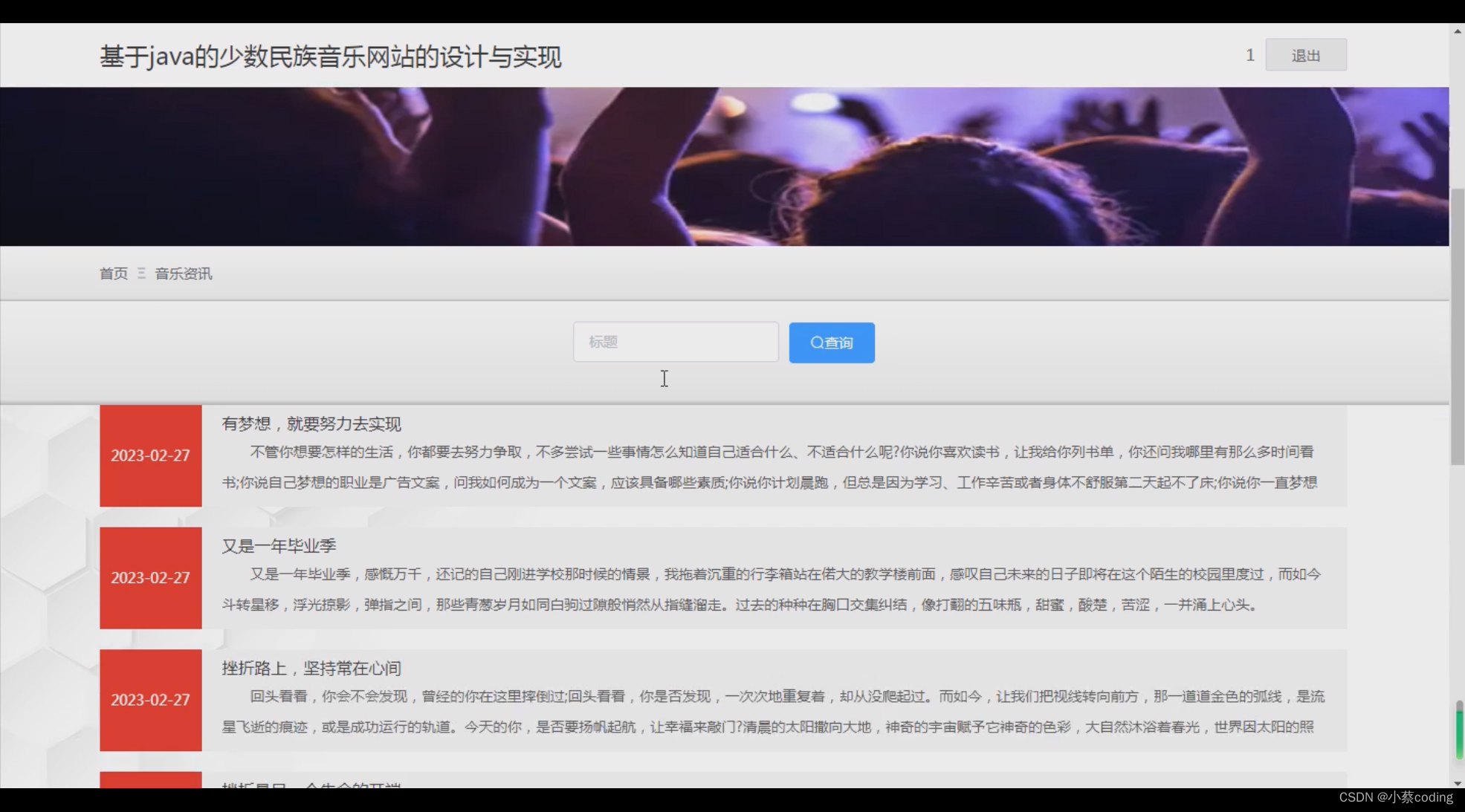Screen dimensions: 1465x812
Task: Click the 退出 logout button
Action: pyautogui.click(x=1305, y=55)
